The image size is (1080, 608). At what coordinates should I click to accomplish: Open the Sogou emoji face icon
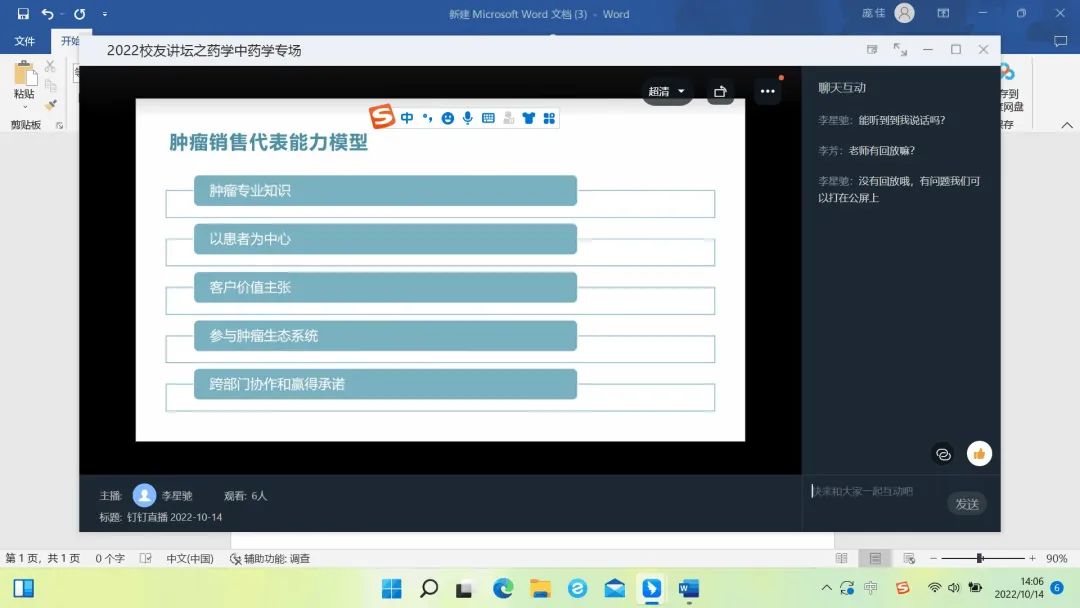[x=447, y=118]
